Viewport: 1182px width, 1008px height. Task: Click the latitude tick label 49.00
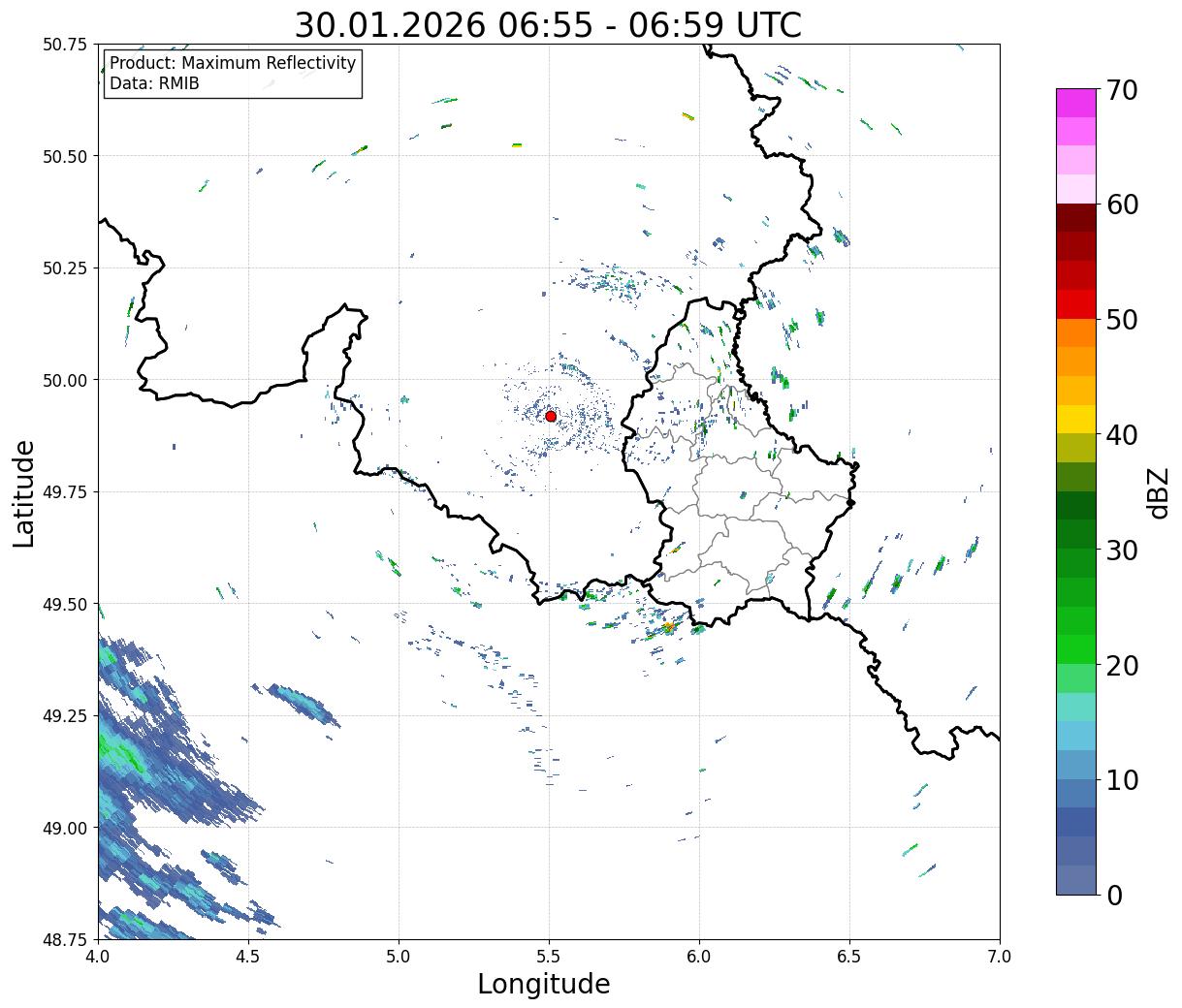point(65,828)
